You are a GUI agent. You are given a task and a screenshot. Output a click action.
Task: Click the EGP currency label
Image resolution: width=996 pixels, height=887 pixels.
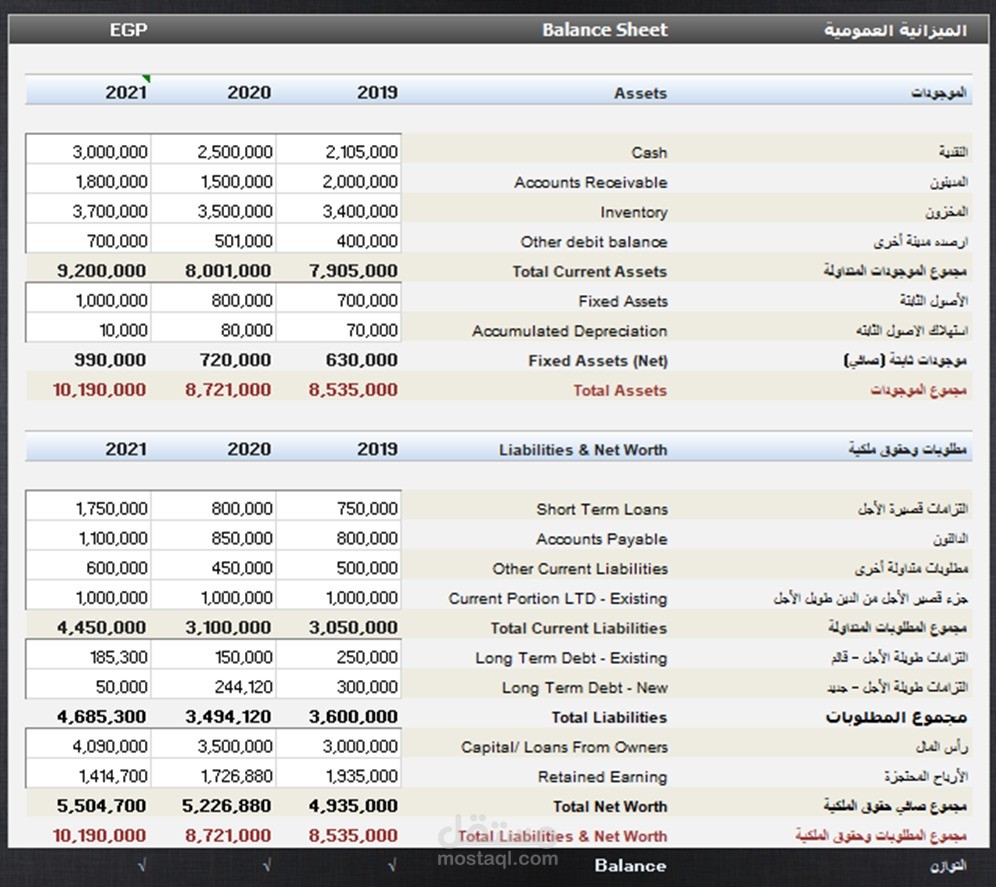(128, 30)
